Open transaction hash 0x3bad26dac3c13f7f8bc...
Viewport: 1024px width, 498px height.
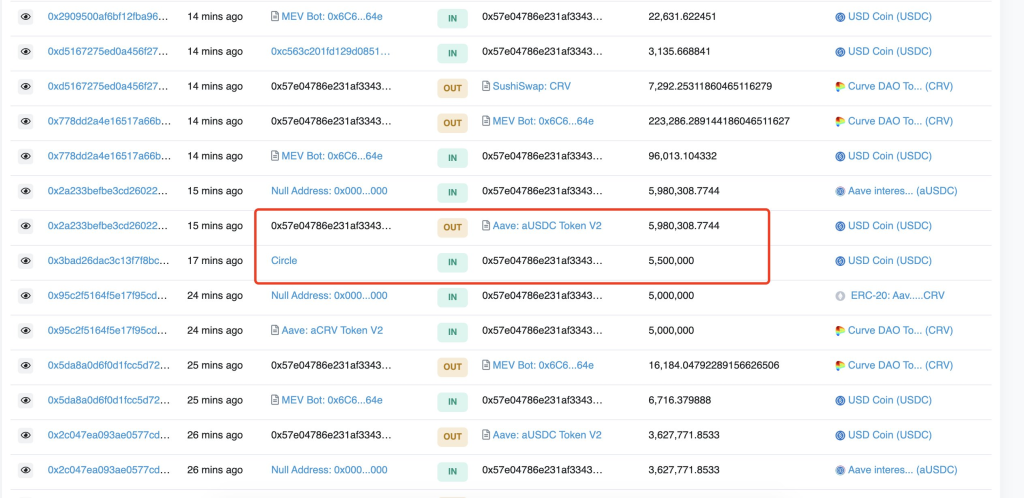point(108,260)
